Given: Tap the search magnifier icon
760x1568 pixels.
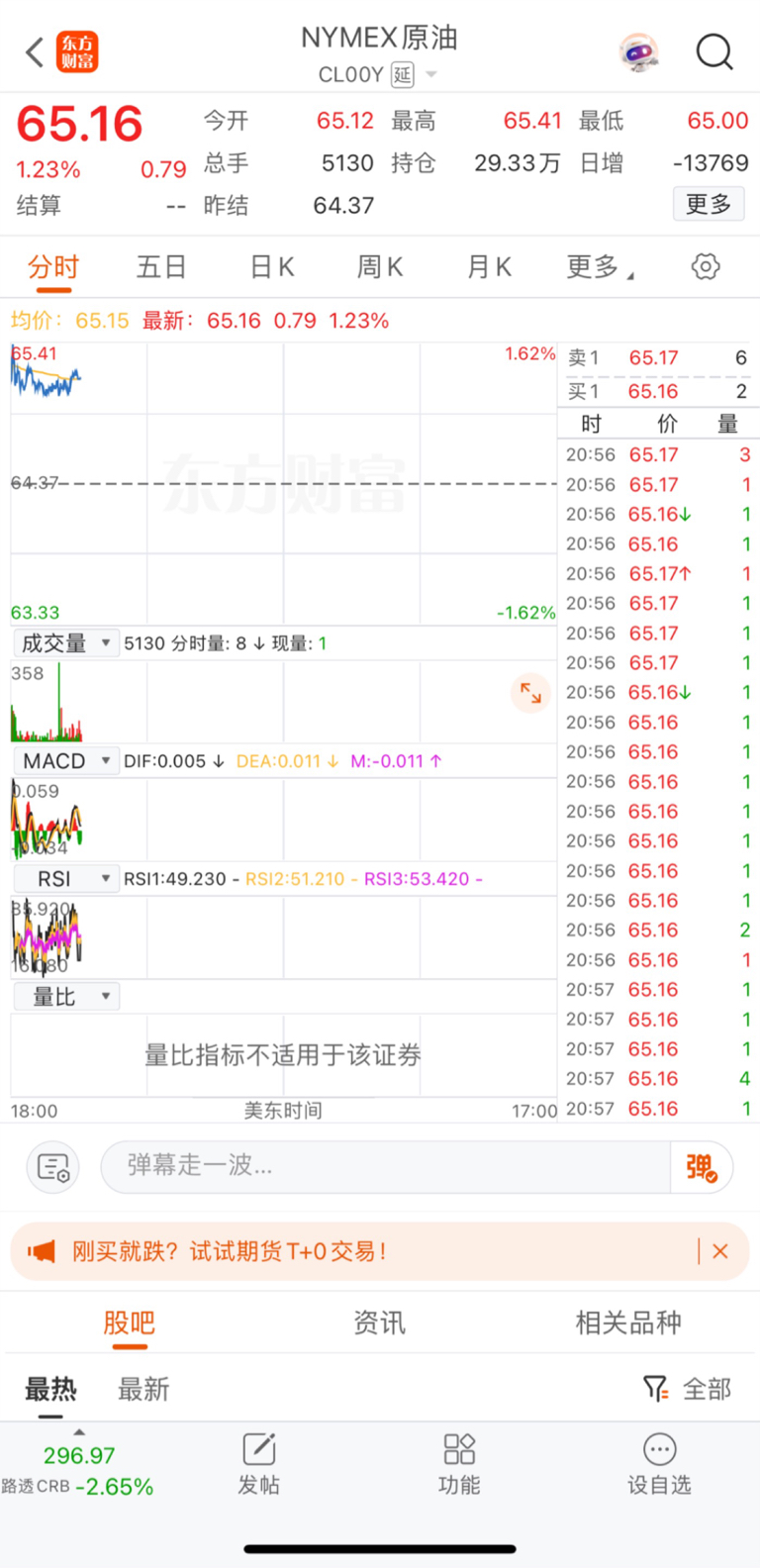Looking at the screenshot, I should 714,51.
